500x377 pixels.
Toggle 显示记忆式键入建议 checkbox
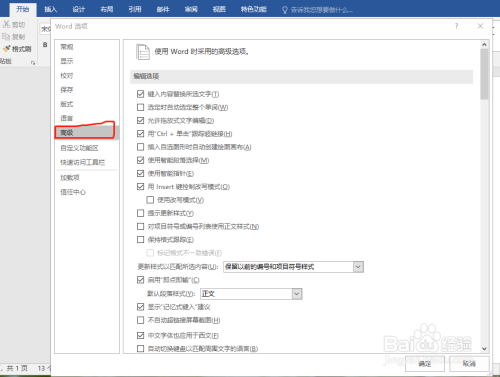[141, 307]
